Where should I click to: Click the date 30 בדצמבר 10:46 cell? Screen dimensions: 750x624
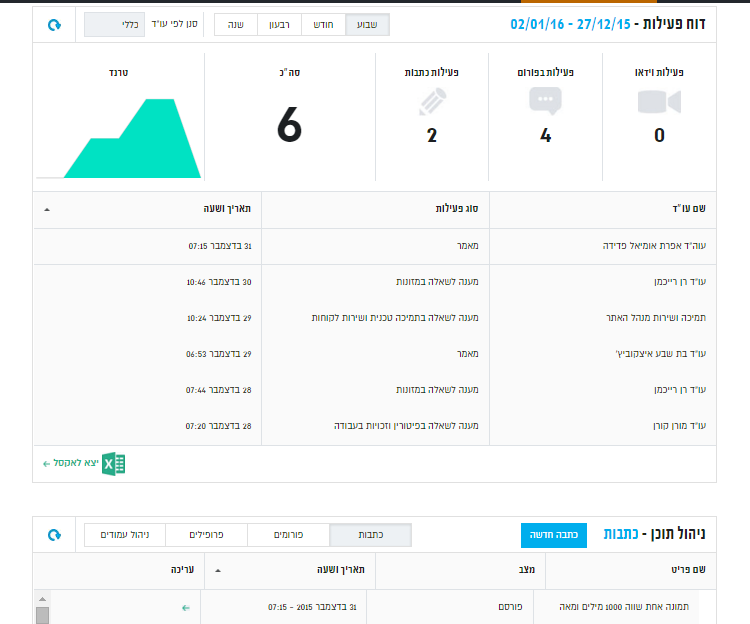[219, 282]
